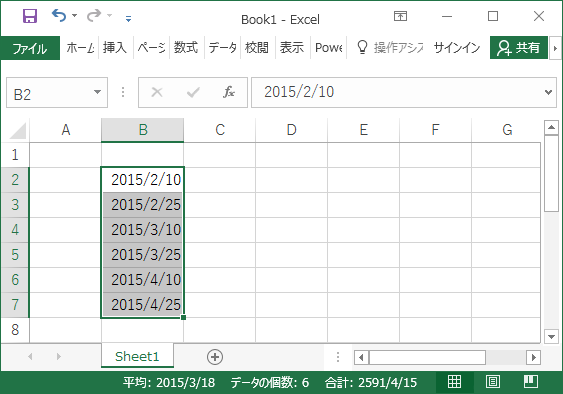Open the 表示 tab
The width and height of the screenshot is (563, 394).
292,47
